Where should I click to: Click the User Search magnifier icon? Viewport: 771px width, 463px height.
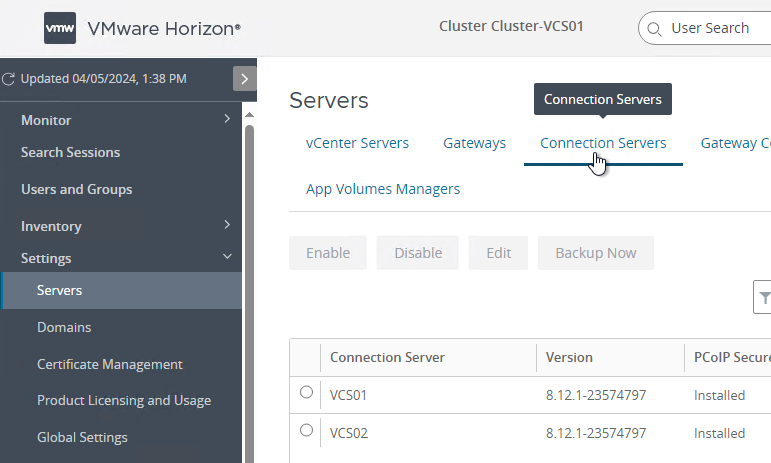click(x=655, y=29)
